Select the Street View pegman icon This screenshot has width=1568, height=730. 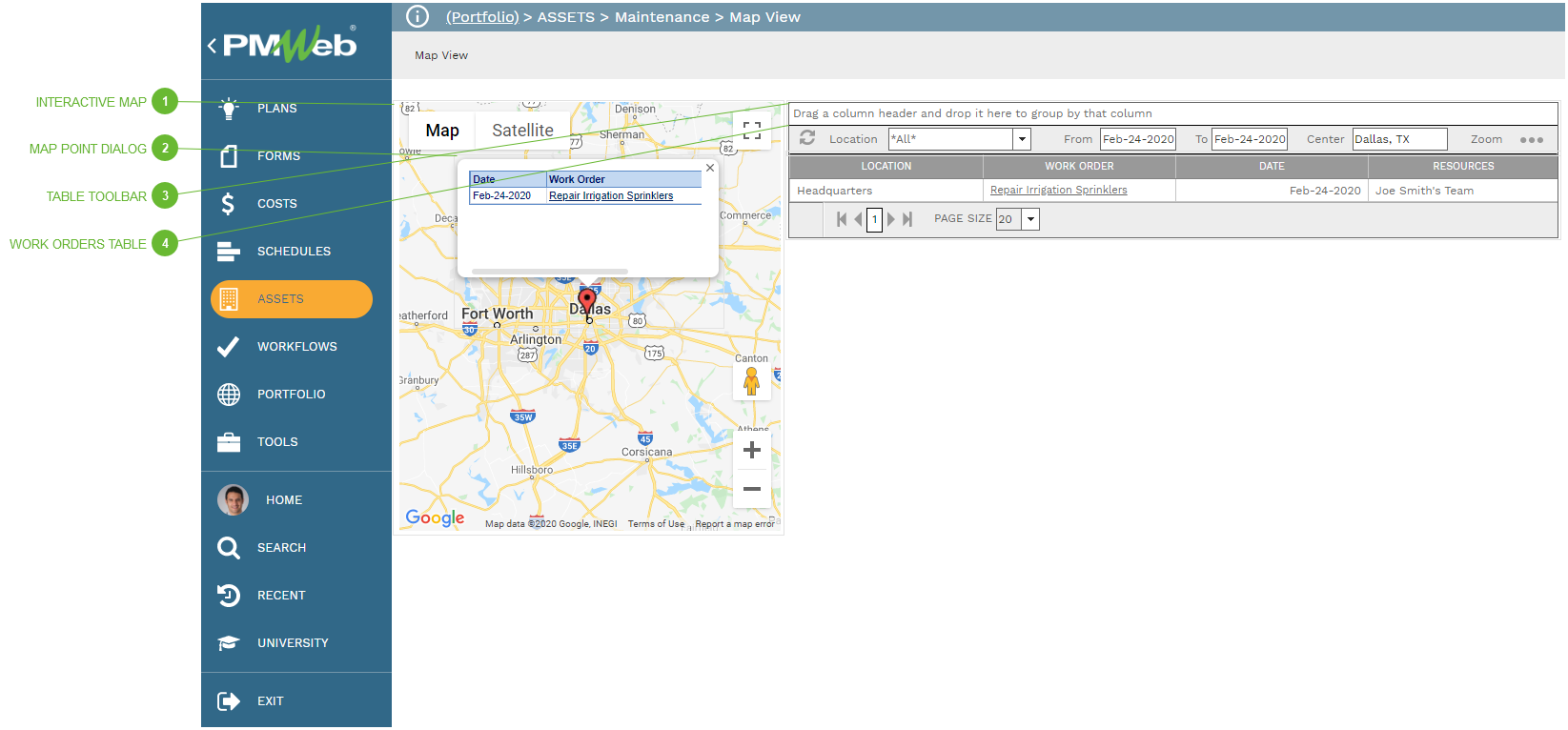point(751,381)
